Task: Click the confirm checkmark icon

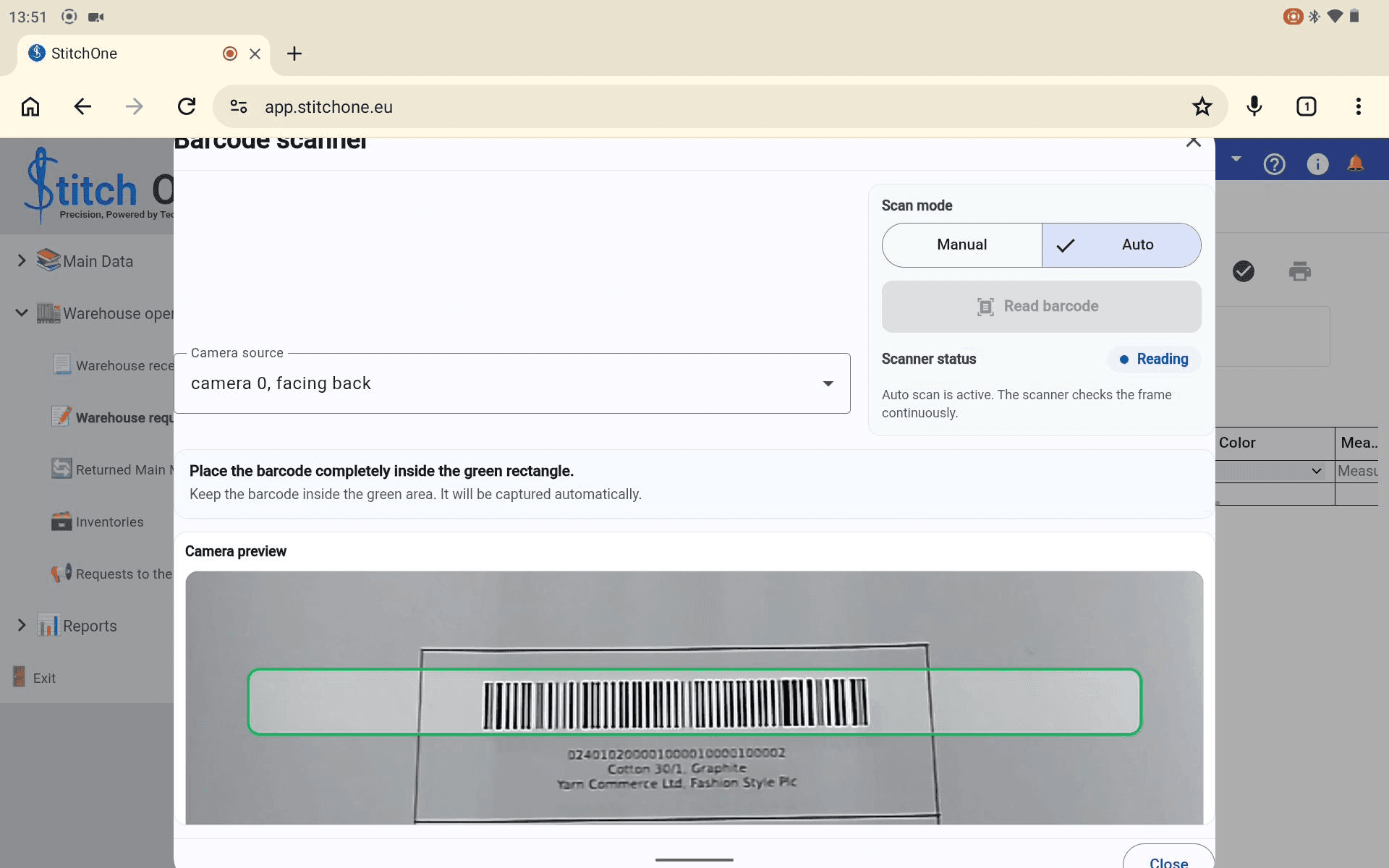Action: pyautogui.click(x=1243, y=271)
